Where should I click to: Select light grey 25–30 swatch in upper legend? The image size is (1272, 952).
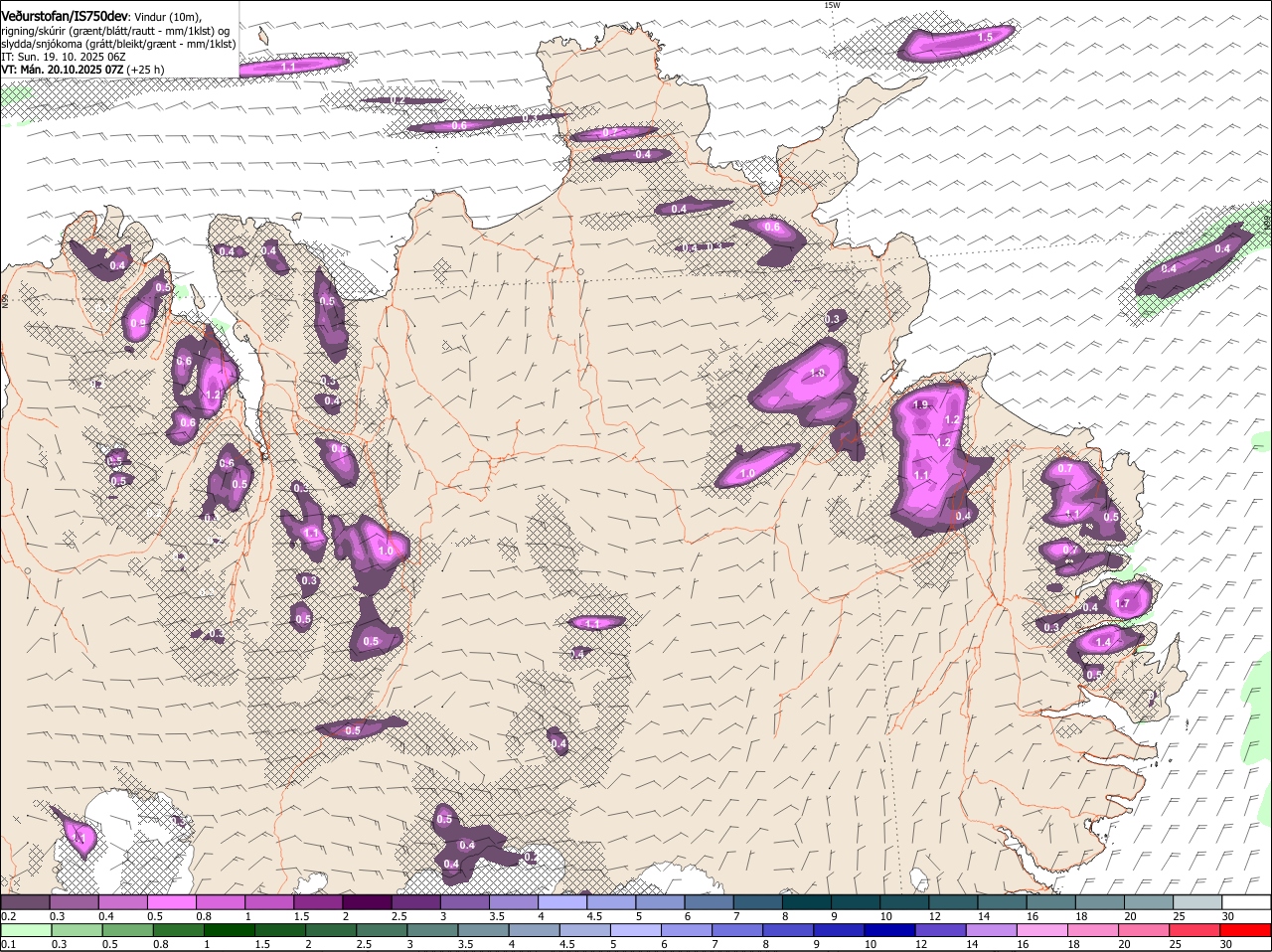1198,901
